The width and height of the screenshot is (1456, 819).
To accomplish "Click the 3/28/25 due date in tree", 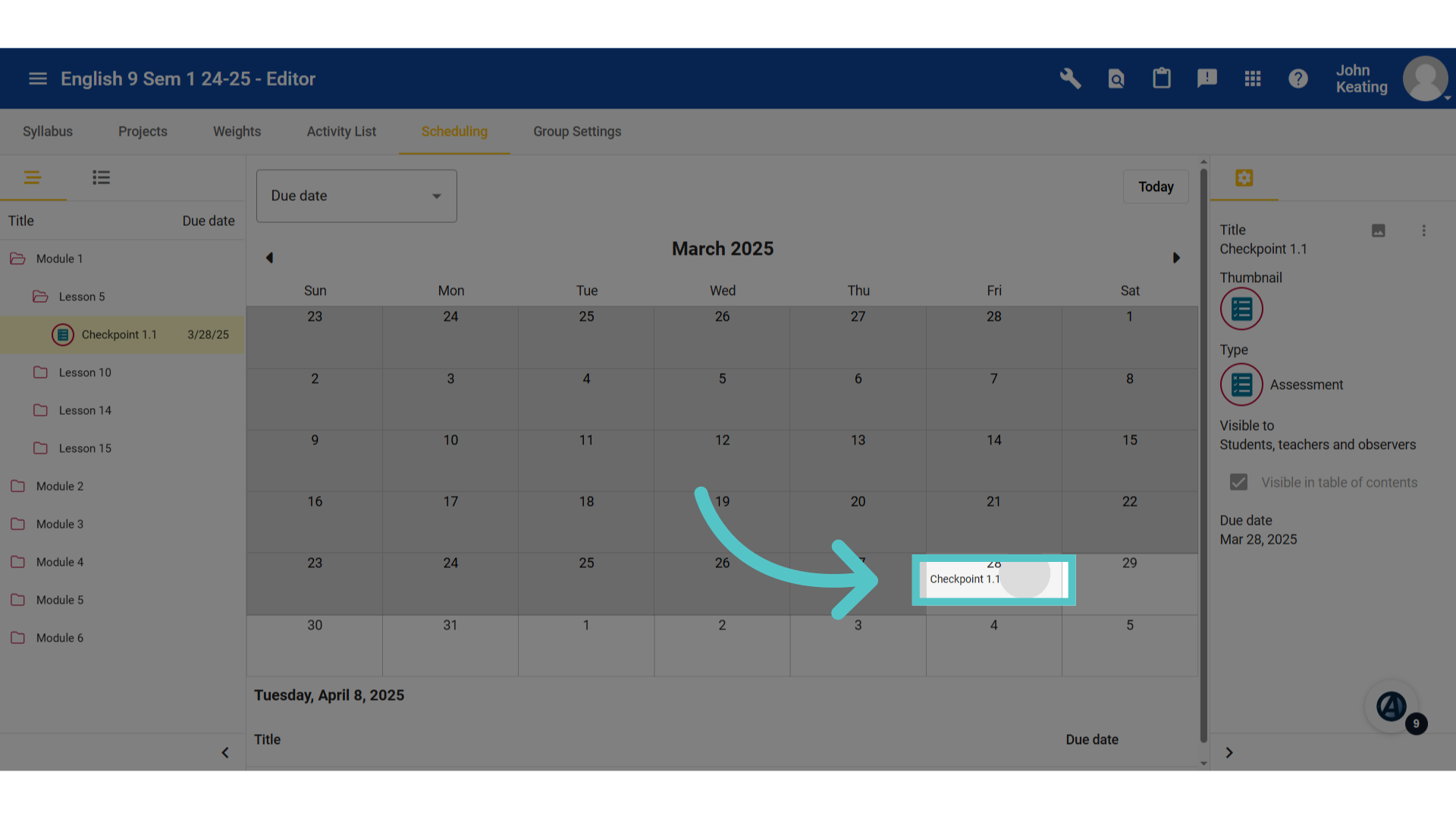I will tap(208, 334).
